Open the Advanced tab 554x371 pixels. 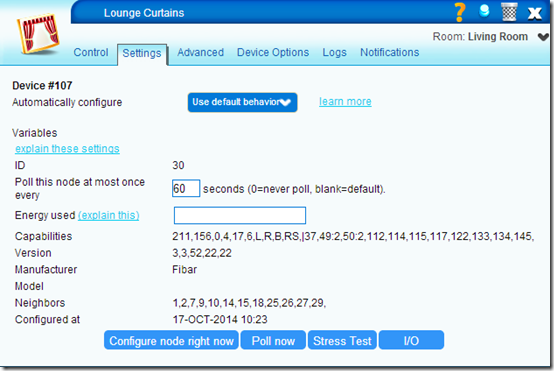tap(200, 52)
